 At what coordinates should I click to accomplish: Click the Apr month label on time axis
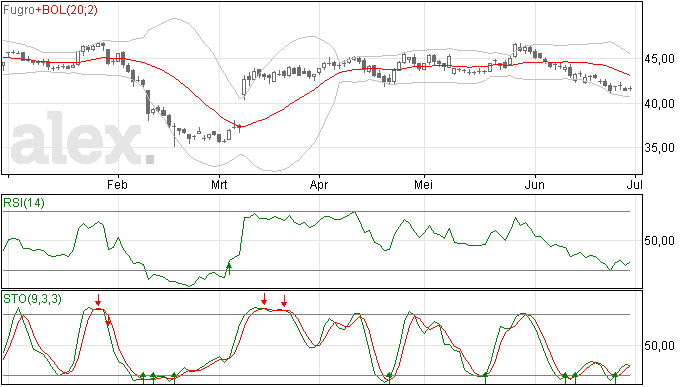coord(319,184)
